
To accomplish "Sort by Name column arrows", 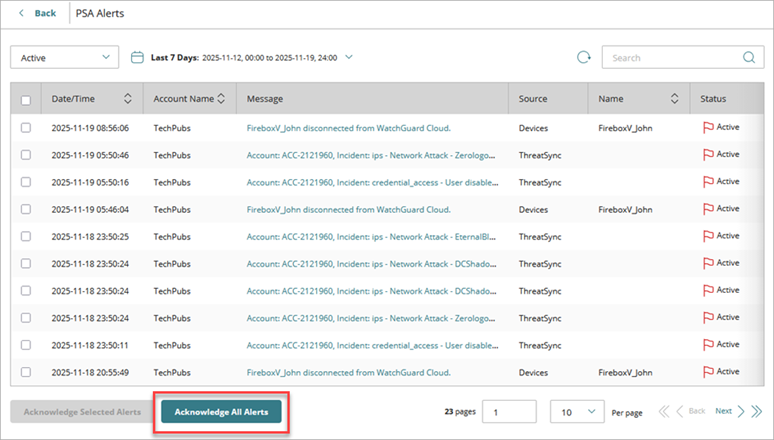I will coord(674,99).
